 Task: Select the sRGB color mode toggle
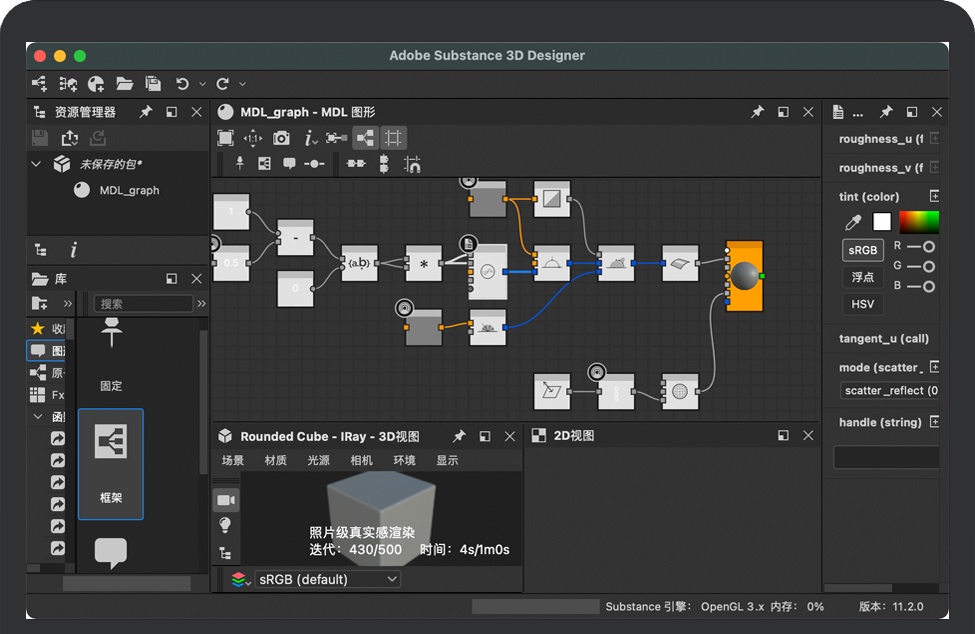click(862, 250)
